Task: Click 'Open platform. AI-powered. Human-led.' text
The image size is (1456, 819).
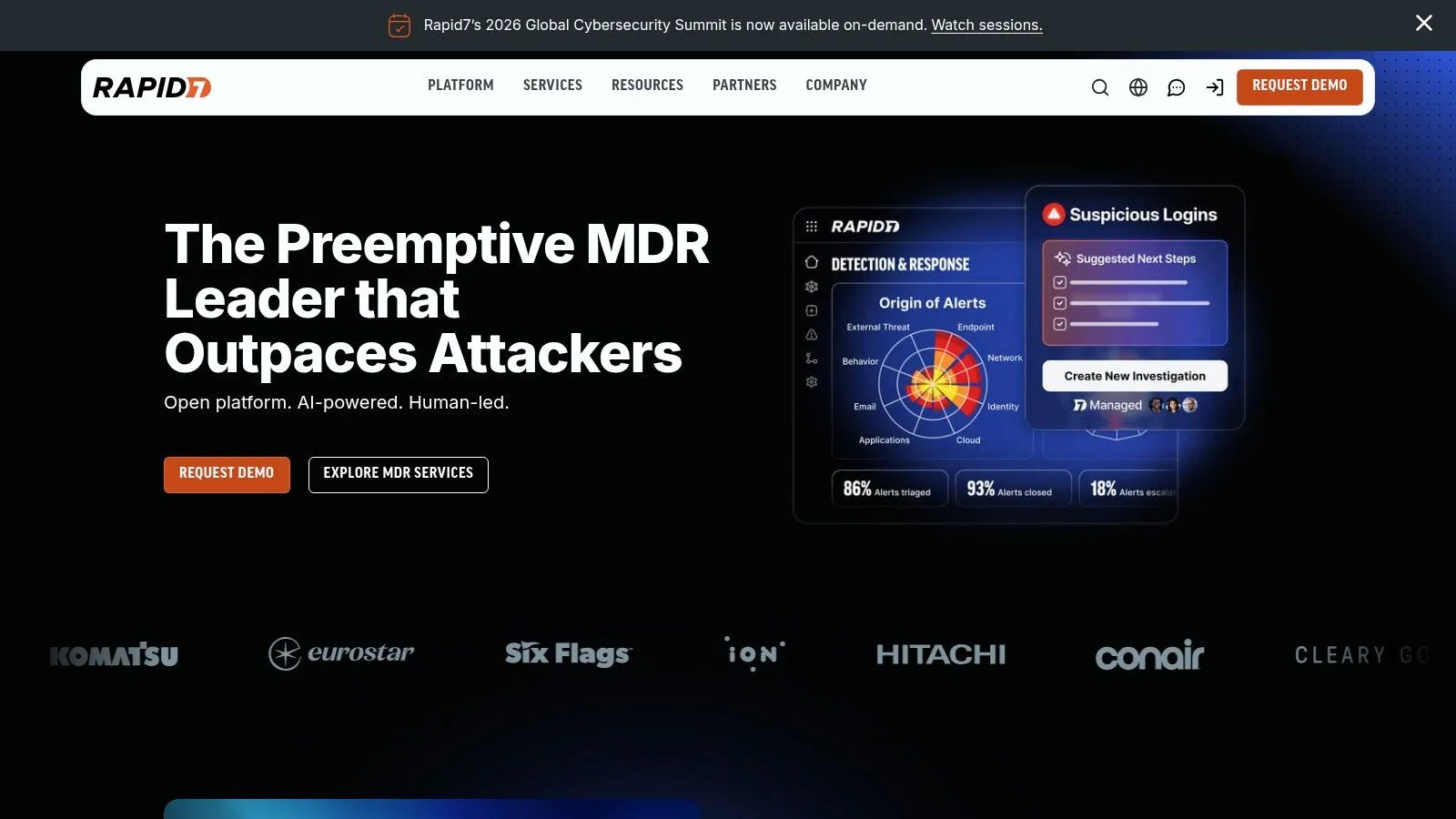Action: 337,402
